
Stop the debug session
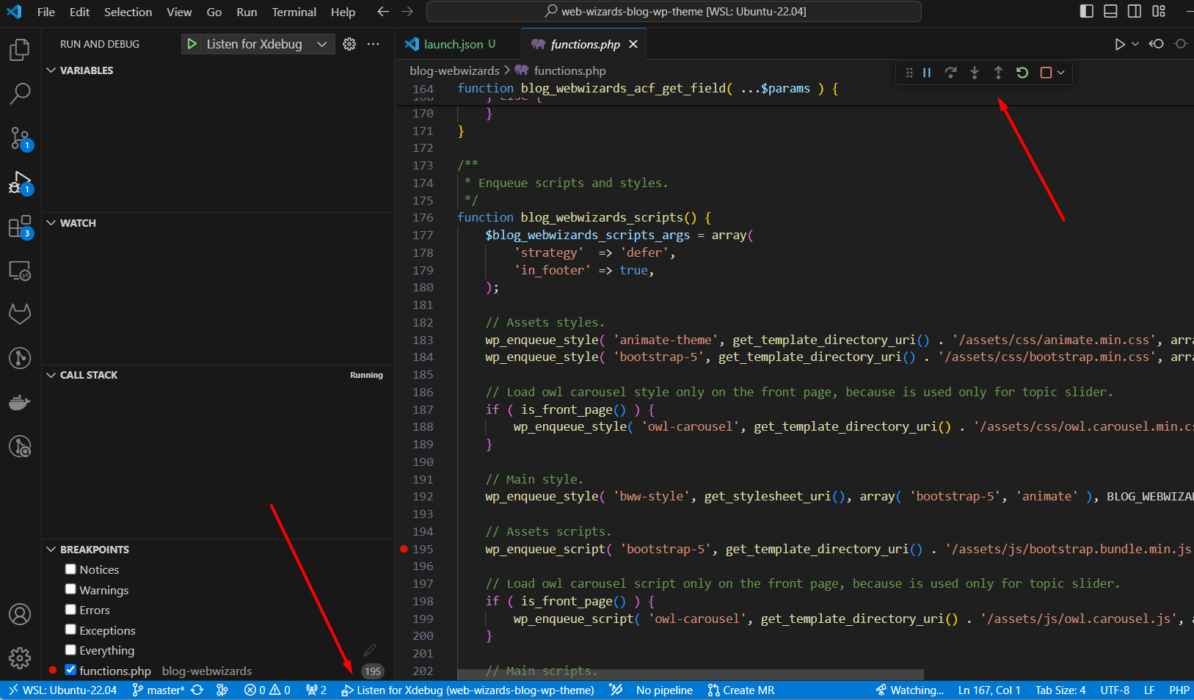(1046, 72)
